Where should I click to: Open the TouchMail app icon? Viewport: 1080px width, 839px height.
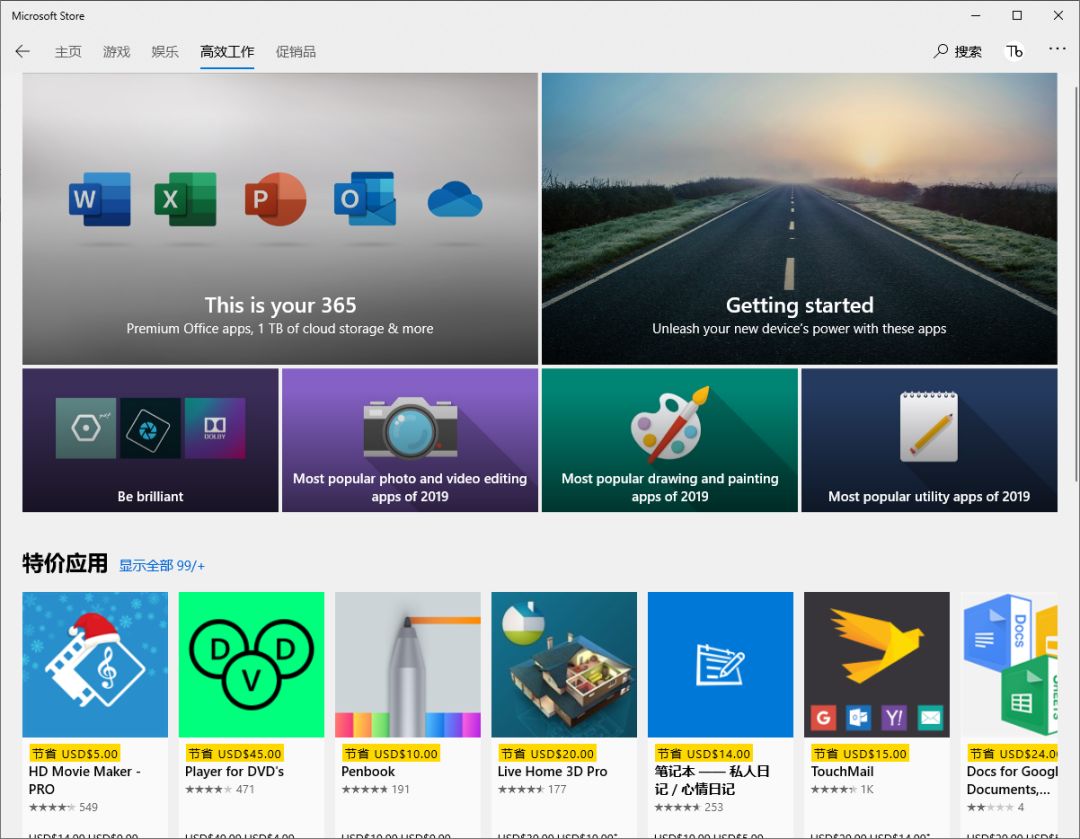877,665
